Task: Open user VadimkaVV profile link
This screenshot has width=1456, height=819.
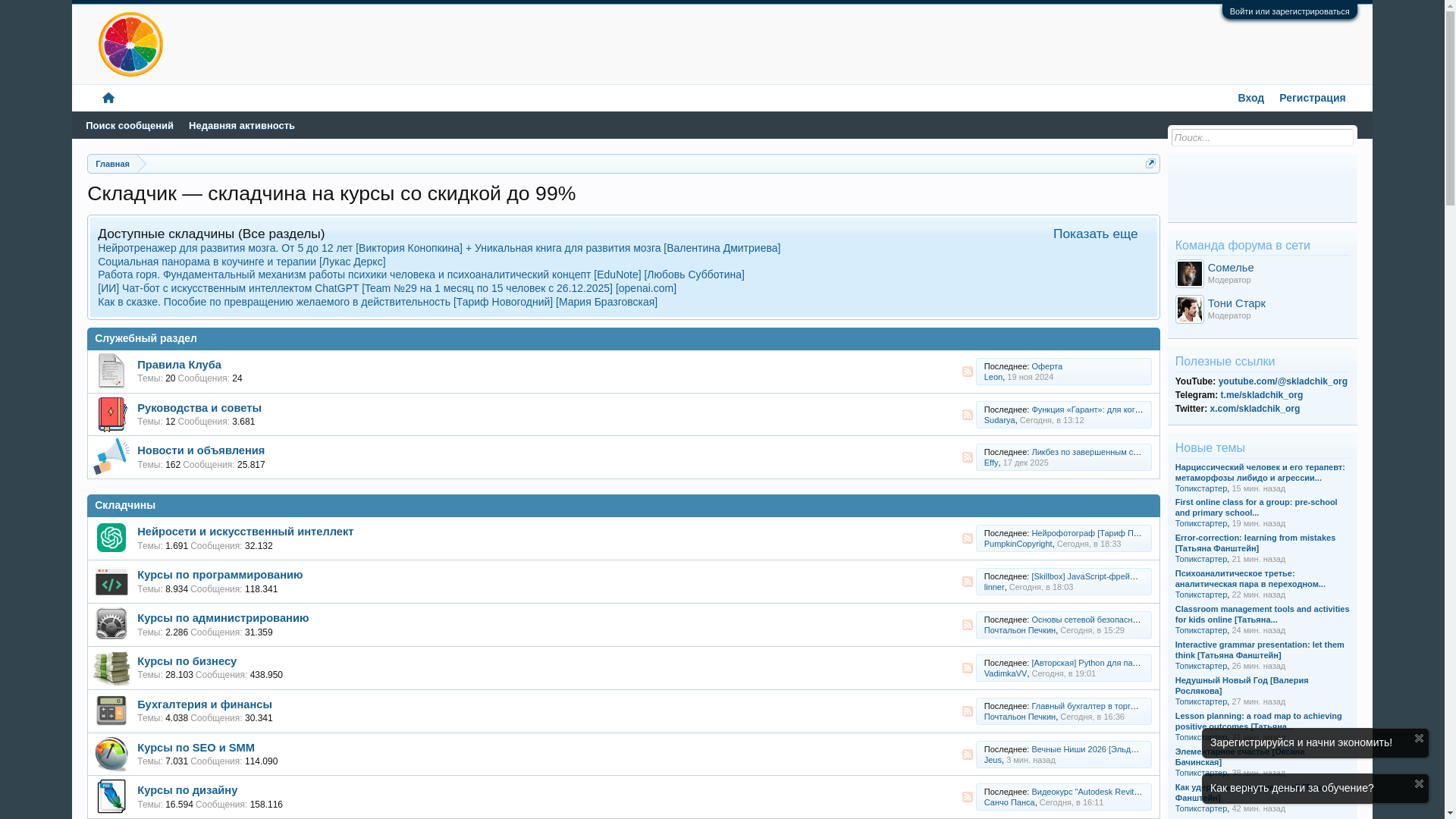Action: [1005, 673]
